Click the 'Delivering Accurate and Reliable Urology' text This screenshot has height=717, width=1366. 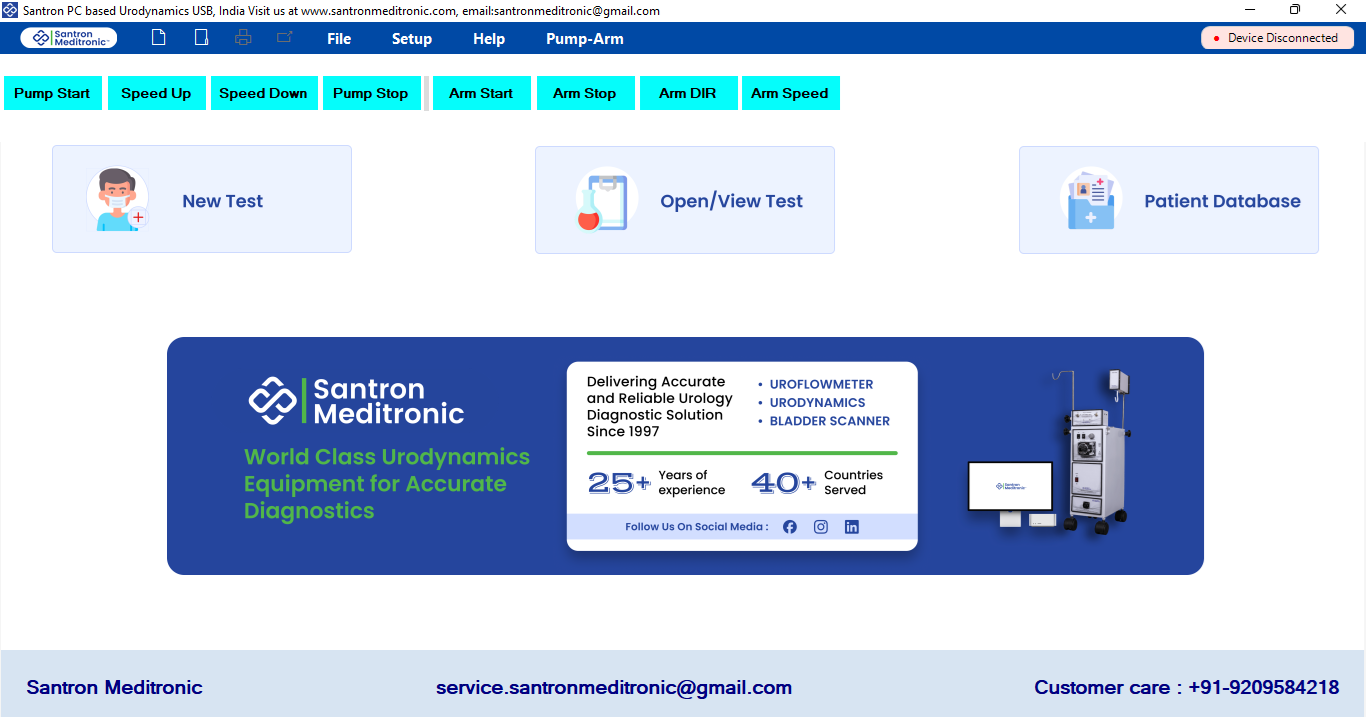[x=659, y=406]
